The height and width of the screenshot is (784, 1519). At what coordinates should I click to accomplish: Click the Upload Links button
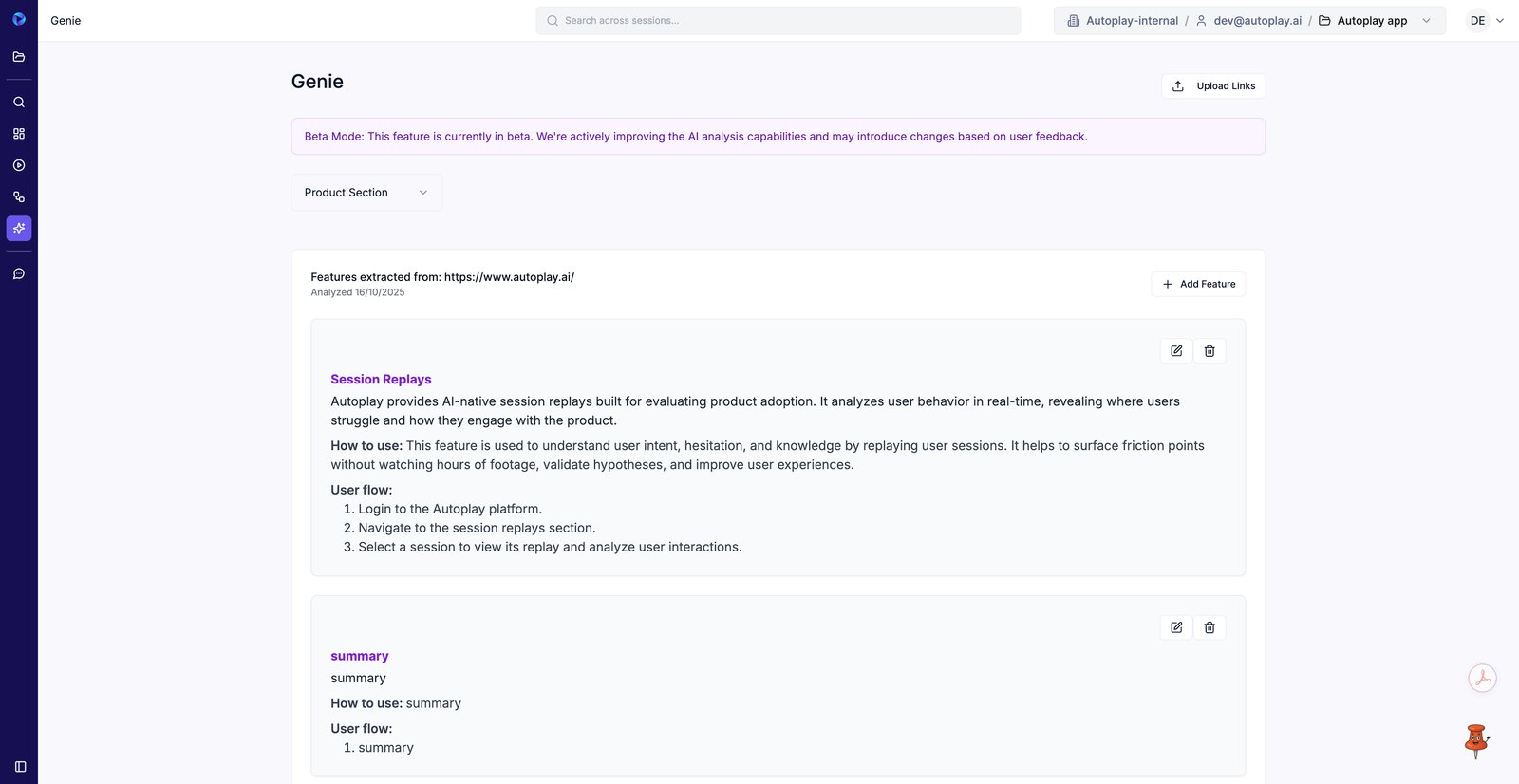pyautogui.click(x=1213, y=86)
